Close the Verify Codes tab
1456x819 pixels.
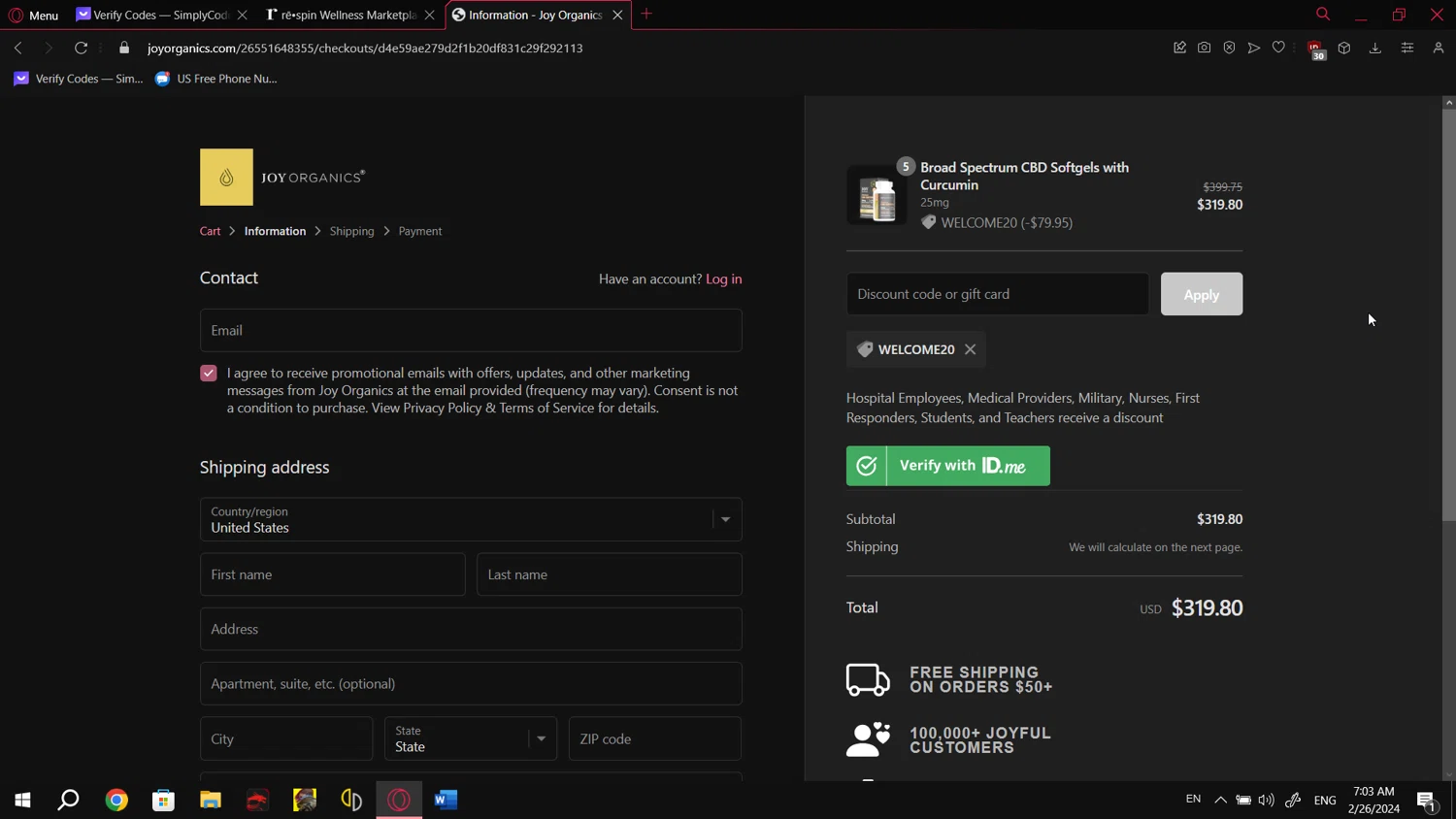(x=243, y=15)
